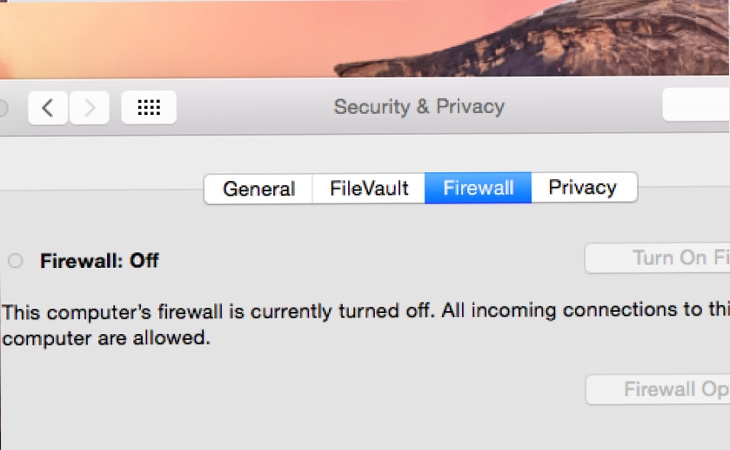
Task: Select the Firewall tab
Action: point(478,188)
